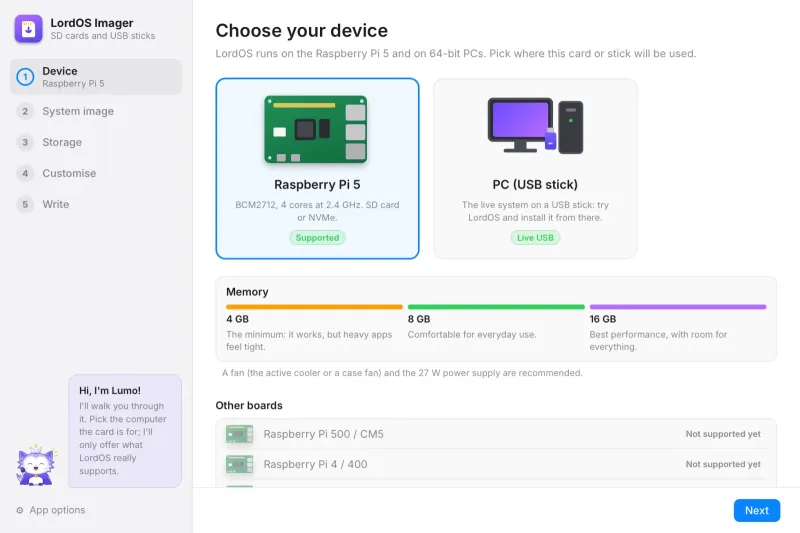
Task: Open the Write step
Action: pyautogui.click(x=96, y=205)
